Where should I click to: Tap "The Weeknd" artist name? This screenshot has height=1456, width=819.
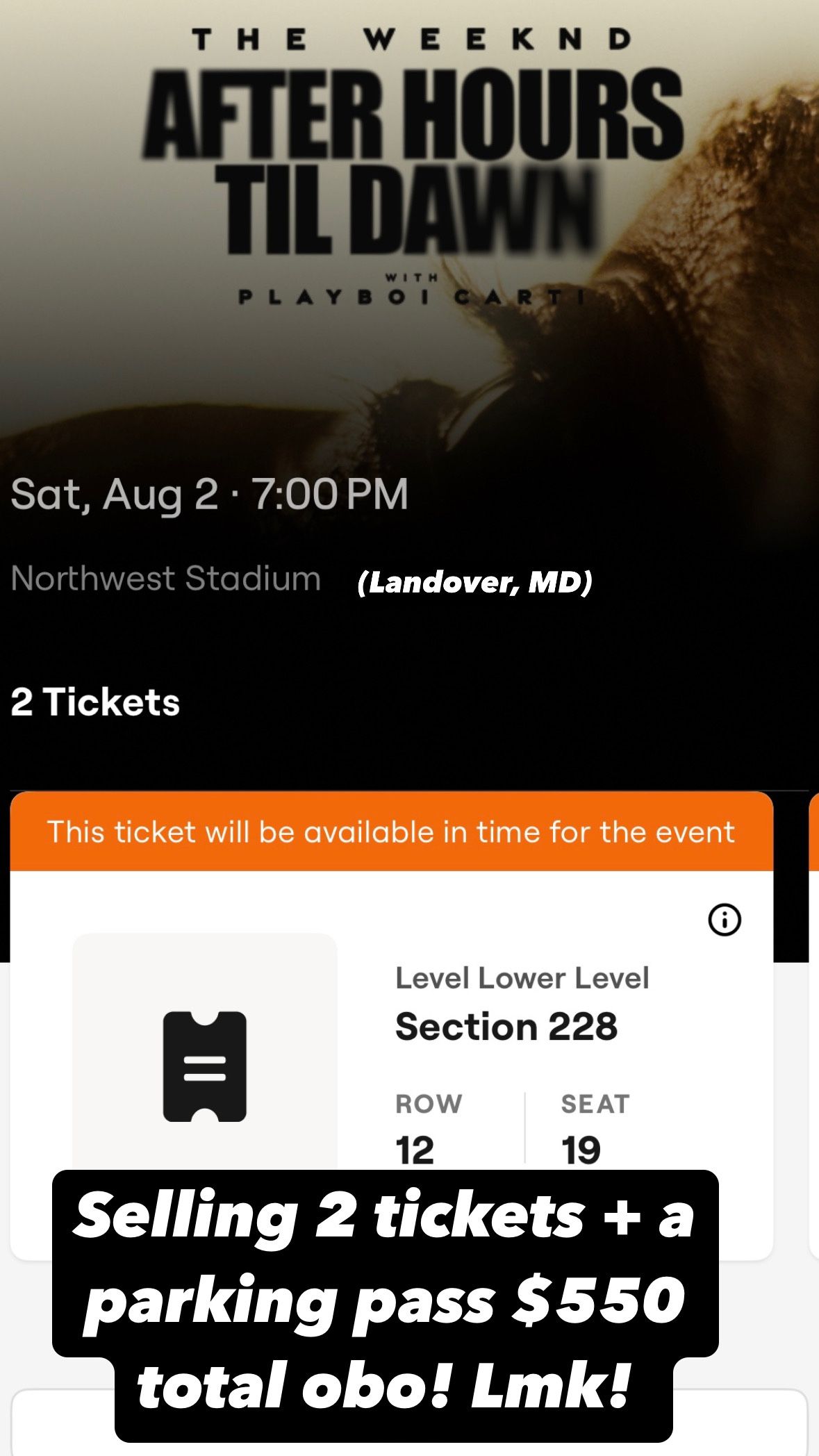click(412, 40)
